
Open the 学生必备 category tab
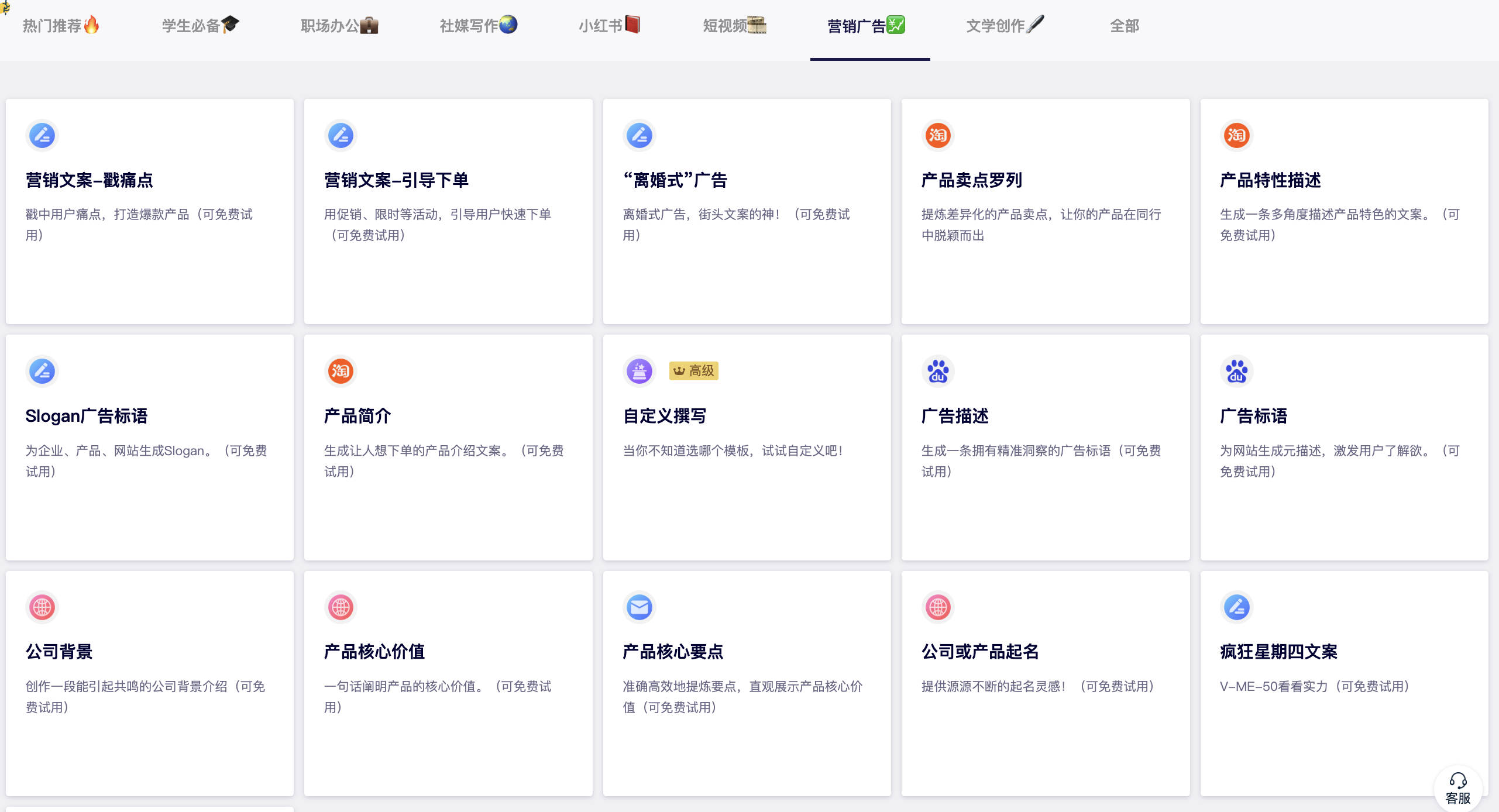point(200,26)
